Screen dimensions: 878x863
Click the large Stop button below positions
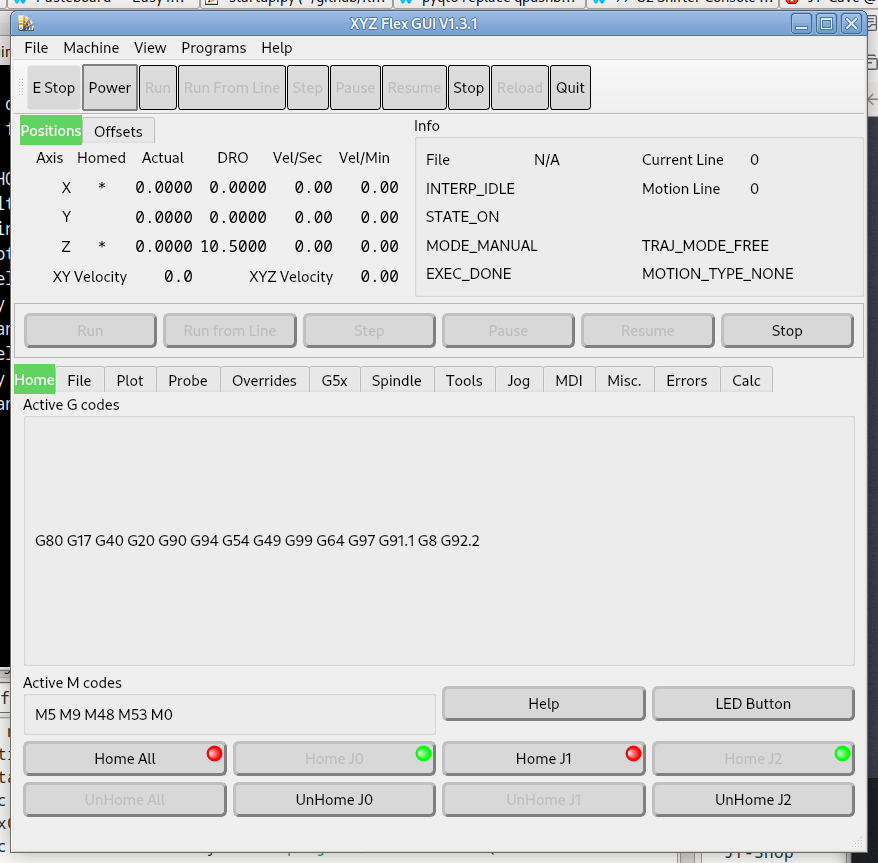tap(786, 331)
